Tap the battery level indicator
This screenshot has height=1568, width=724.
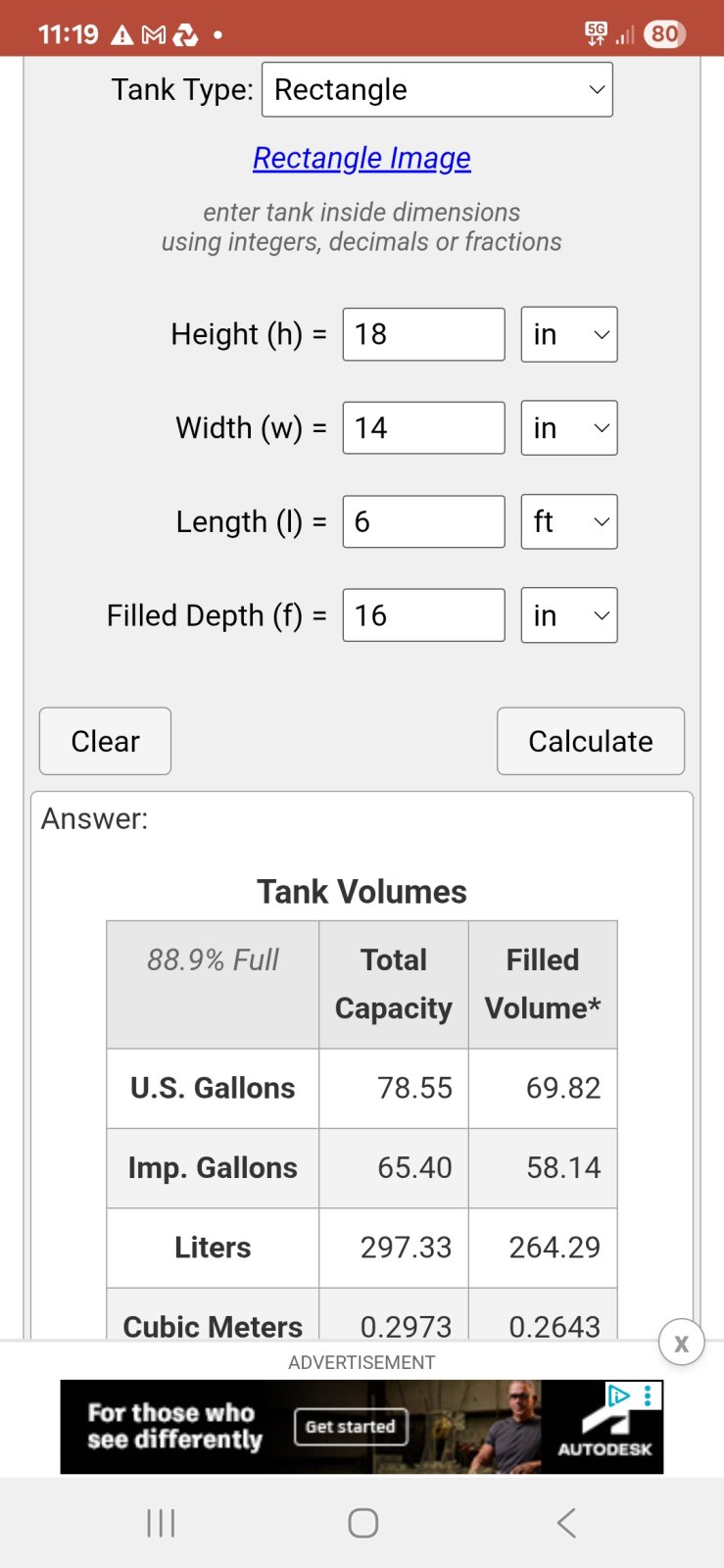(665, 34)
